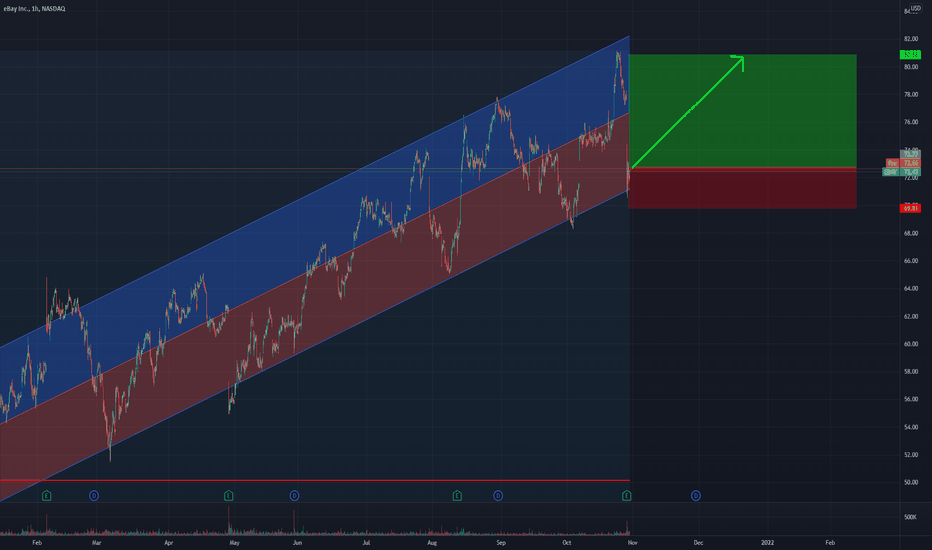
Task: Click the 80.00 price axis label
Action: pos(911,67)
